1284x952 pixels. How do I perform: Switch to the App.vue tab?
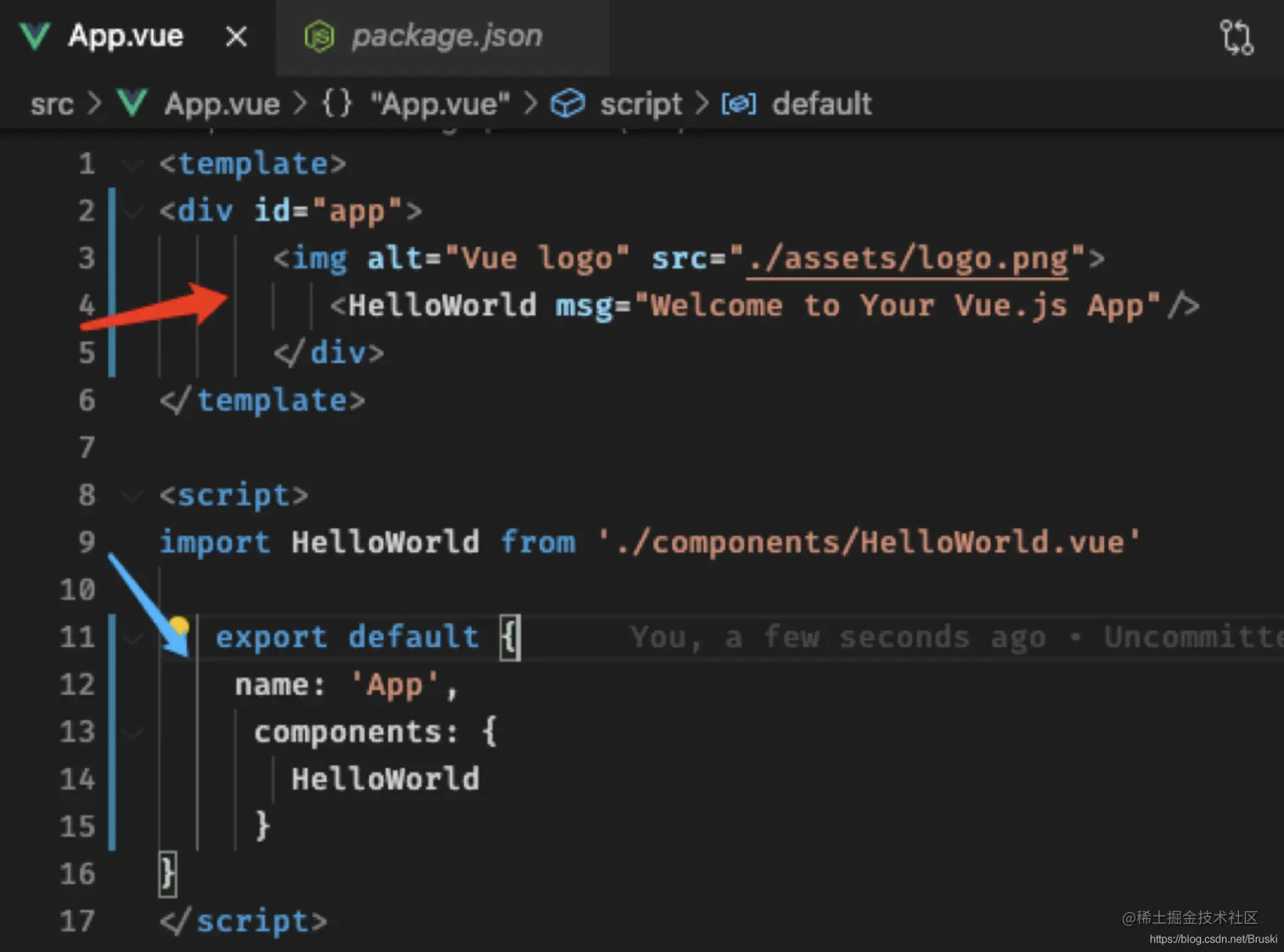pos(126,36)
